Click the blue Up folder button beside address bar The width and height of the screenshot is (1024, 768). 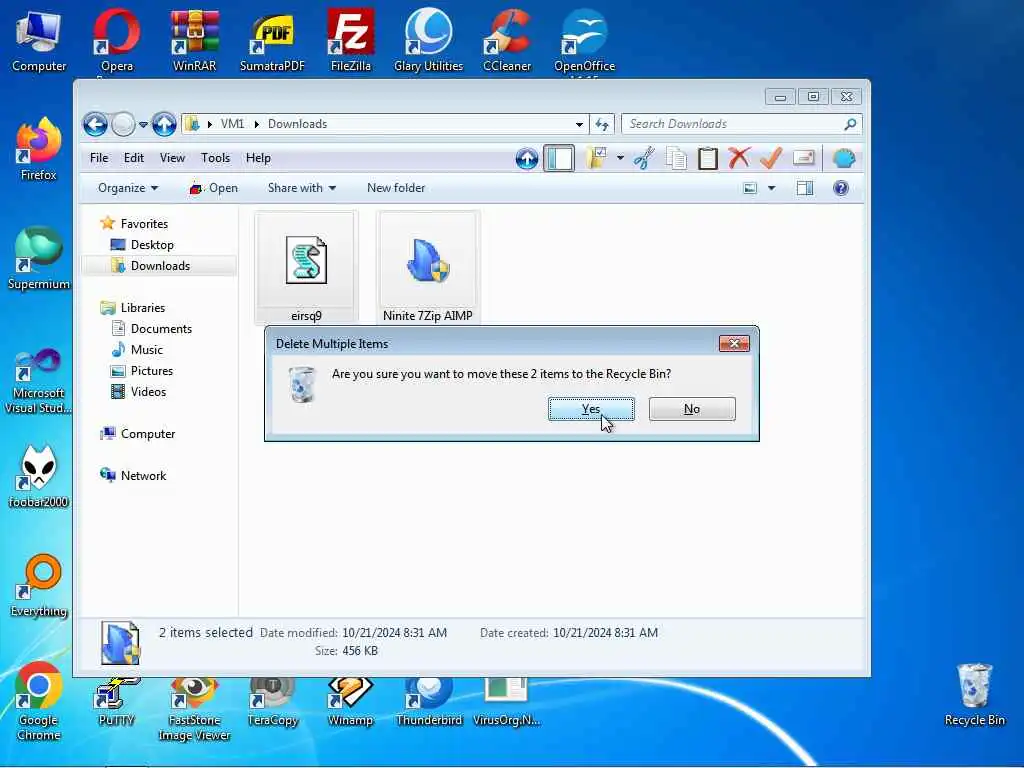[x=164, y=124]
